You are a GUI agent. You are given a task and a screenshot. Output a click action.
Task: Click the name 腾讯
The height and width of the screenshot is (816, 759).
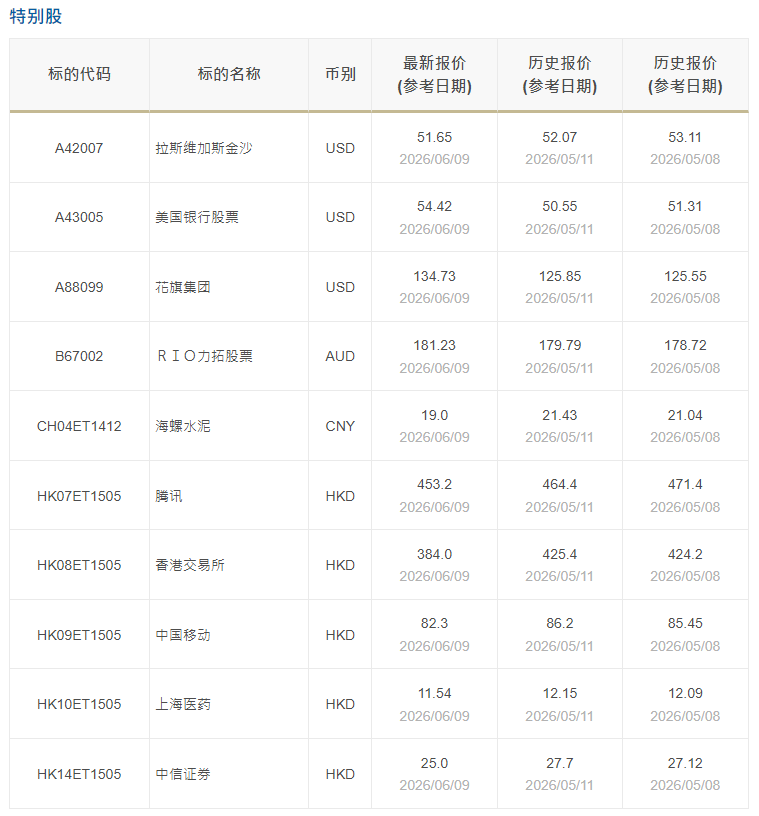pos(169,496)
